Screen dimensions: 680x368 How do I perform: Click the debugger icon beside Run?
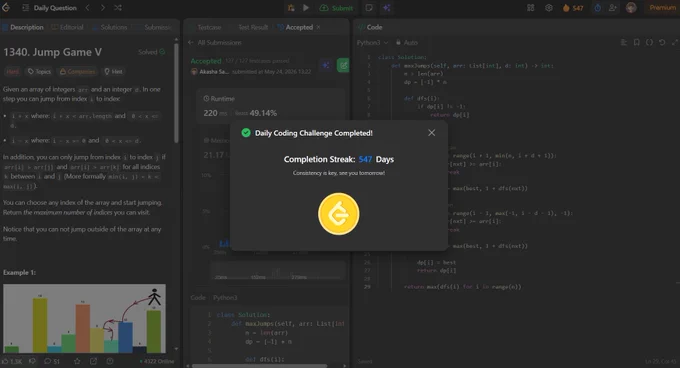pyautogui.click(x=291, y=8)
